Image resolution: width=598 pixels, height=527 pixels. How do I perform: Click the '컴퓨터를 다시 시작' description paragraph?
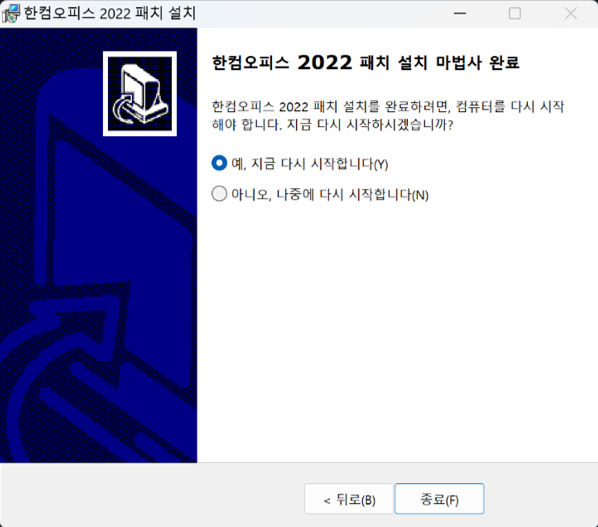(x=387, y=115)
